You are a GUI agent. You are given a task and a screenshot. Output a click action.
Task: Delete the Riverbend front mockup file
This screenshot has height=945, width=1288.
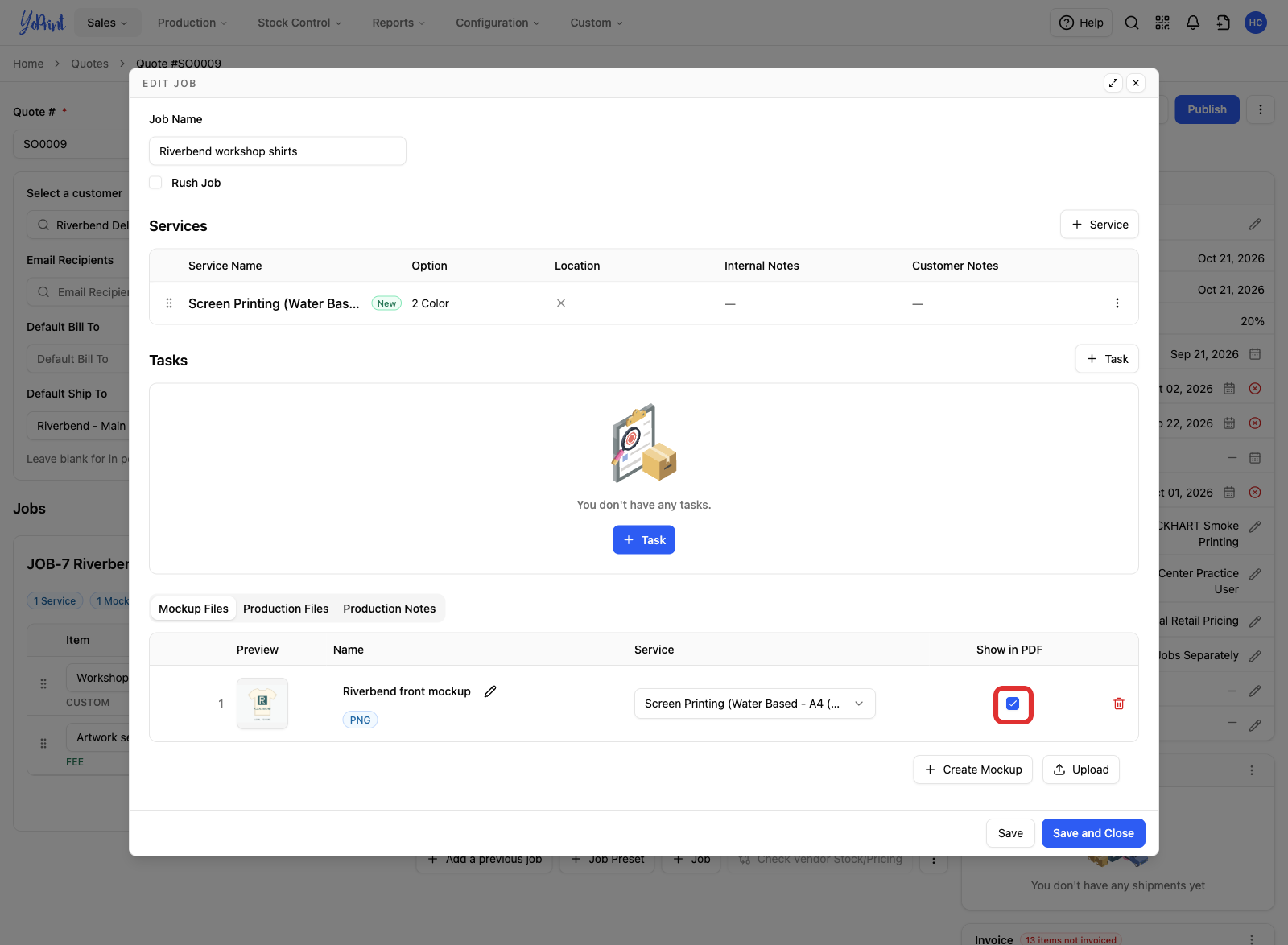click(x=1119, y=704)
